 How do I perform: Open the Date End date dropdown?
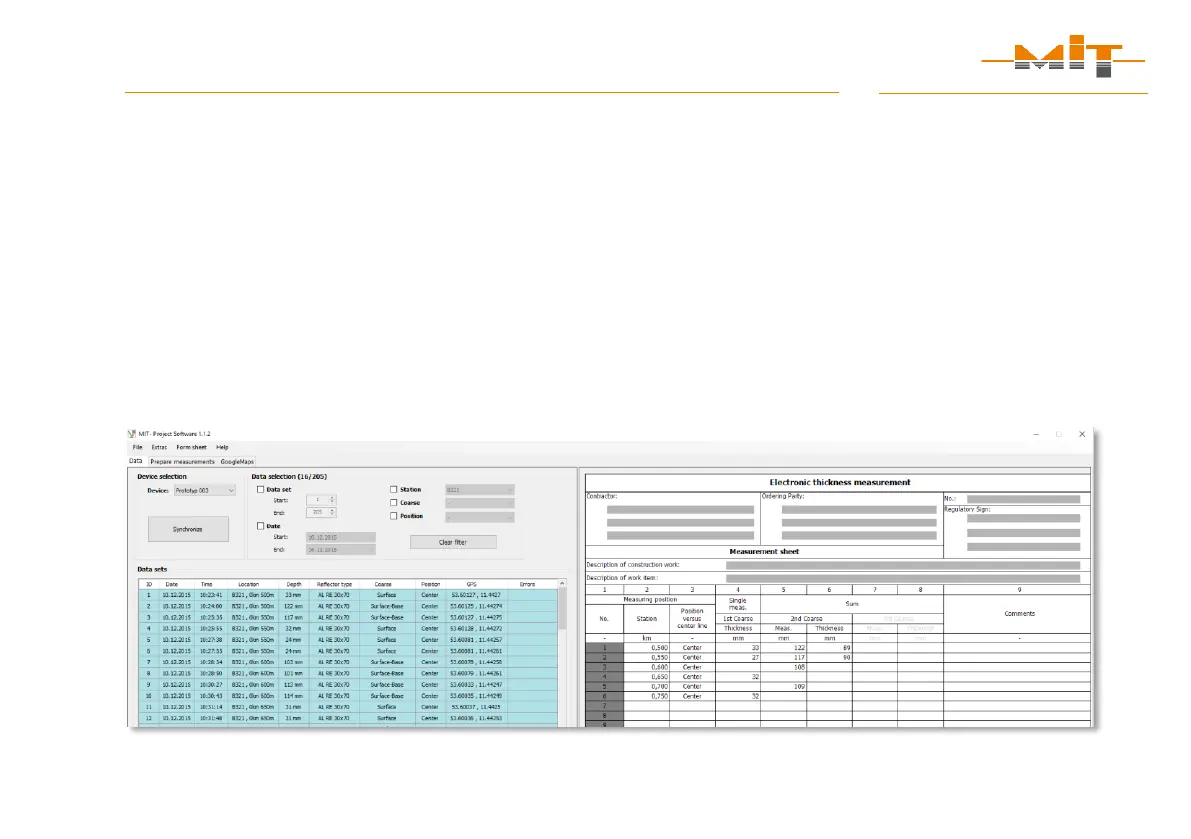pos(341,550)
